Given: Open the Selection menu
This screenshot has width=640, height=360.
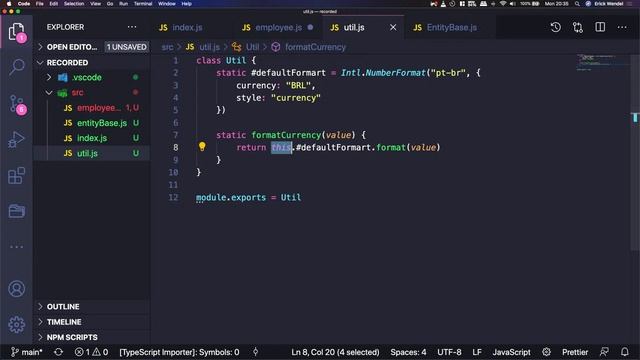Looking at the screenshot, I should 74,4.
